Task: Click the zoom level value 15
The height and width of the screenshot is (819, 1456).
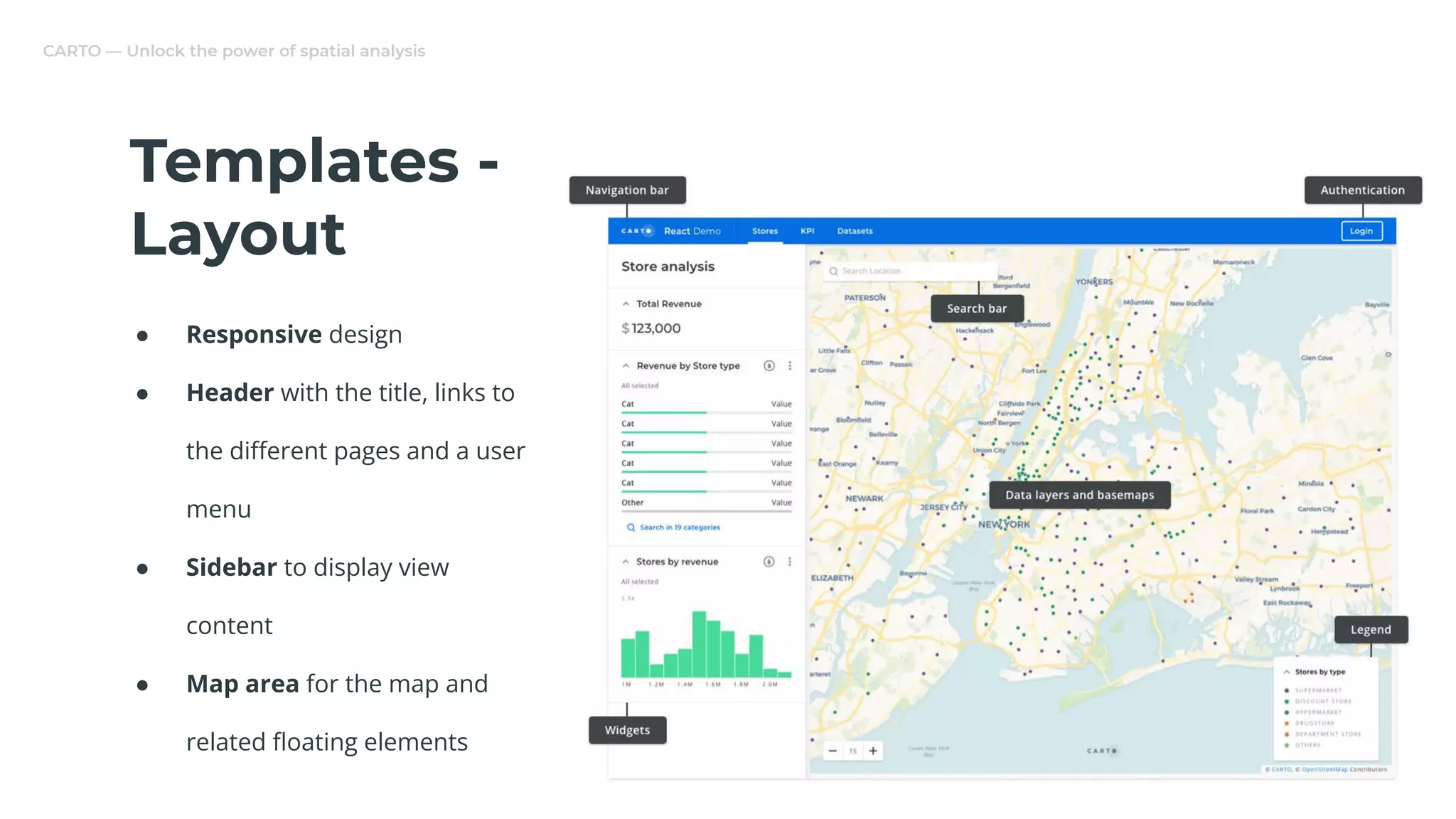Action: 852,751
